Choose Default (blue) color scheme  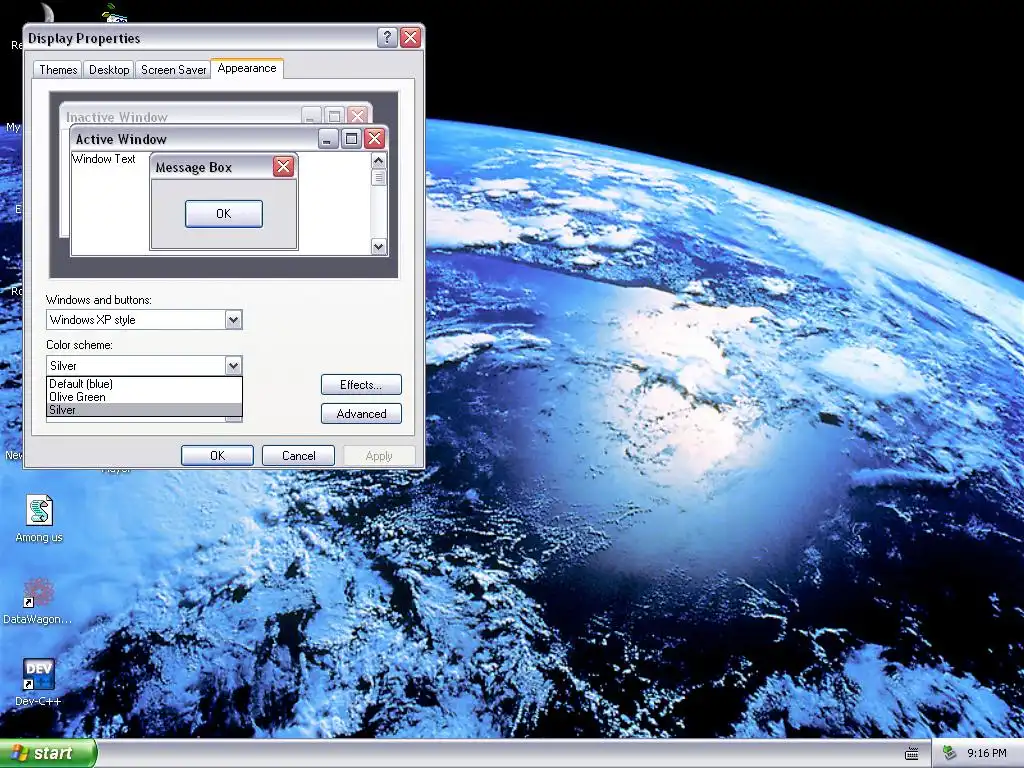[144, 384]
